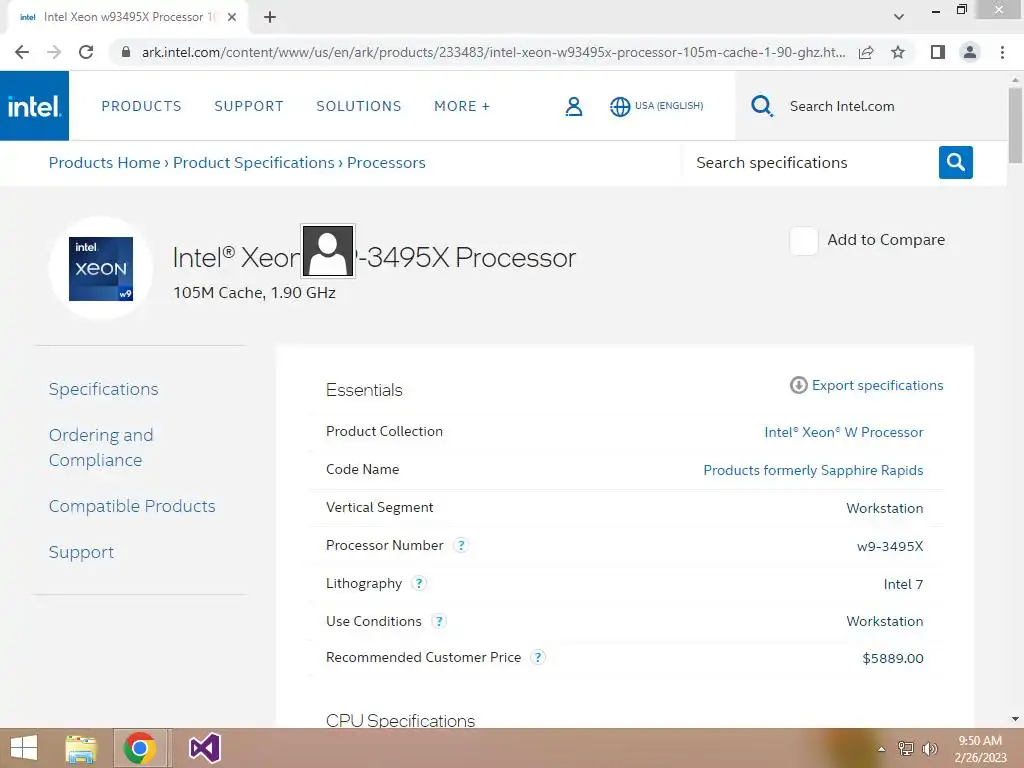This screenshot has height=768, width=1024.
Task: Click the globe language icon
Action: tap(620, 106)
